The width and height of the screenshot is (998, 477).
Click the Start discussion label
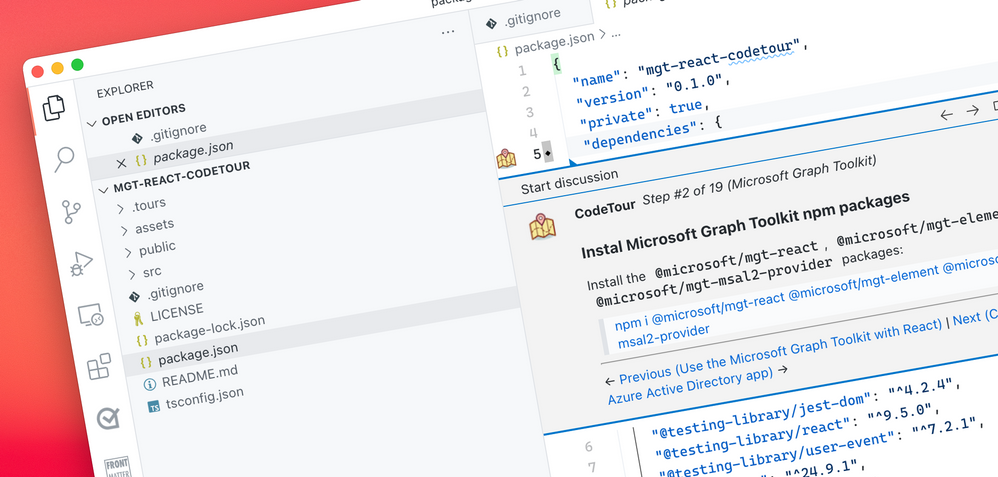569,182
